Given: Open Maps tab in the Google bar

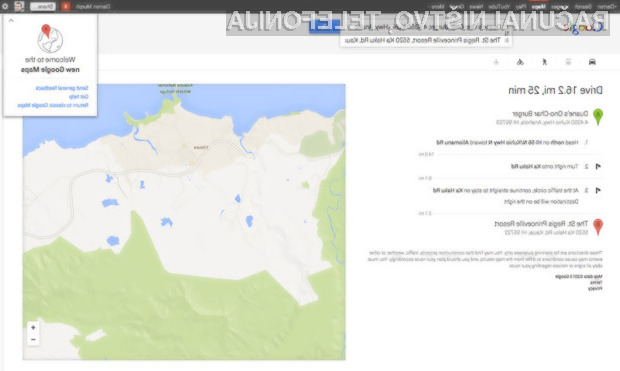Looking at the screenshot, I should click(539, 7).
